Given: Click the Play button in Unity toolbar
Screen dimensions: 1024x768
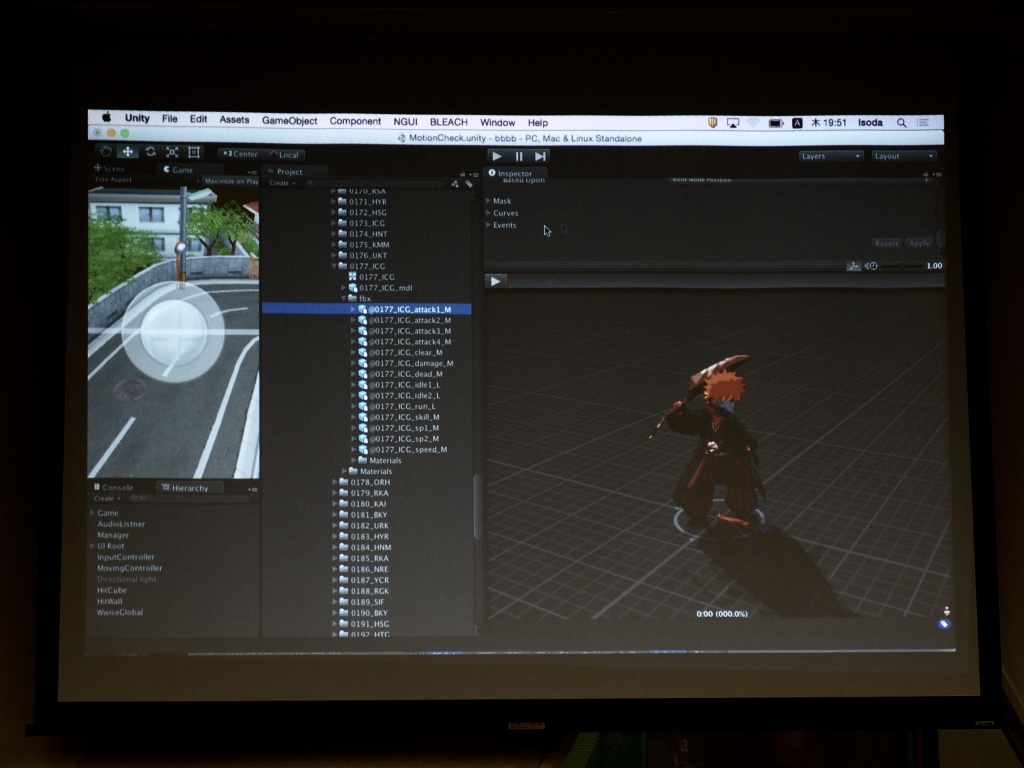Looking at the screenshot, I should point(497,156).
